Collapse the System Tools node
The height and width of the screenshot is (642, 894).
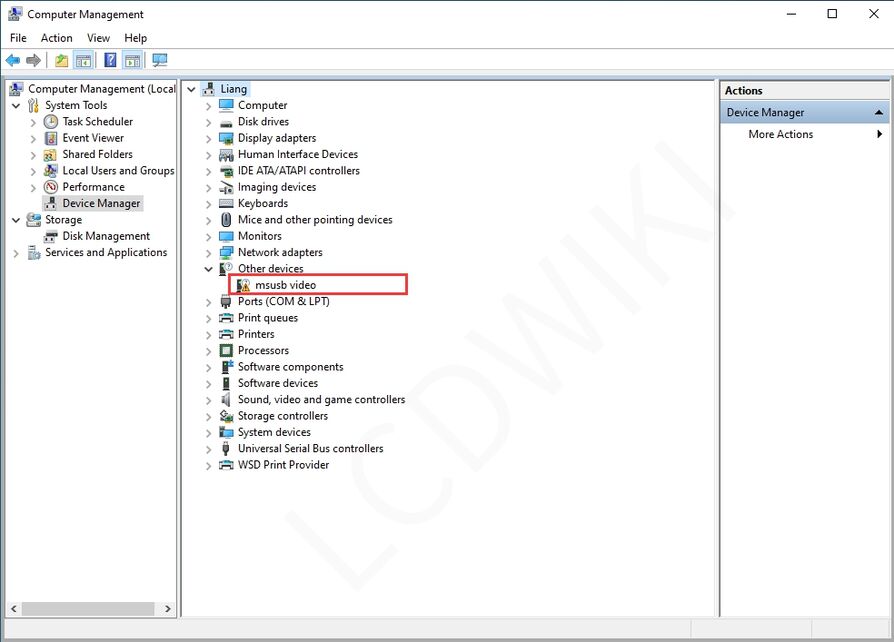pyautogui.click(x=16, y=106)
